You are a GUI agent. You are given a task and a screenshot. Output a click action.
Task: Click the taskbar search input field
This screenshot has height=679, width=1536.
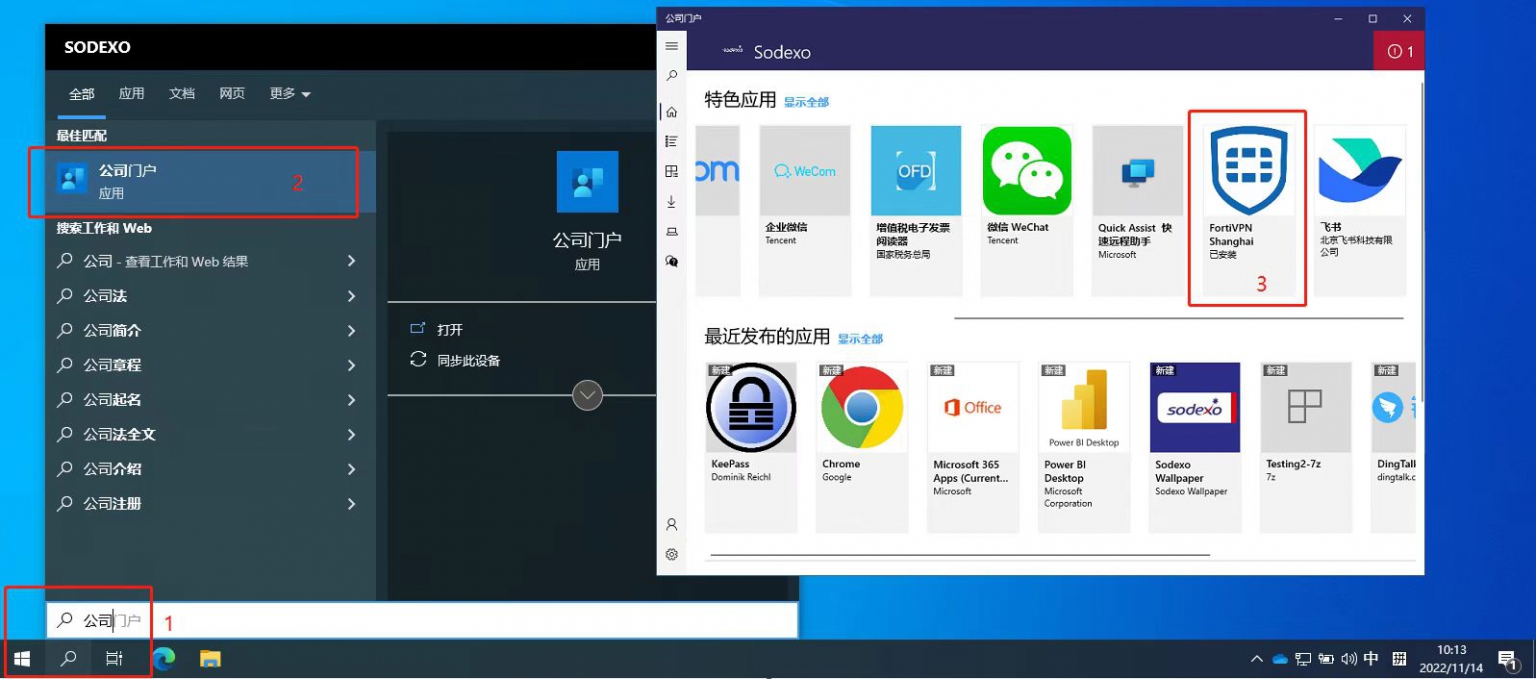click(x=420, y=621)
